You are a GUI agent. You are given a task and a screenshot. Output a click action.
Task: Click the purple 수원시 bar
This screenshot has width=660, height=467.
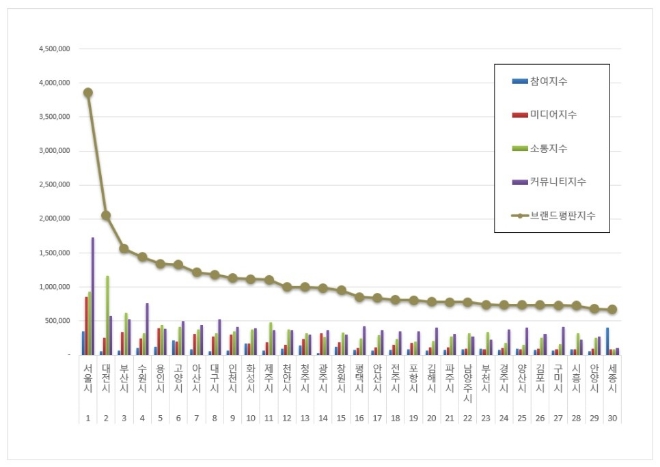click(147, 329)
